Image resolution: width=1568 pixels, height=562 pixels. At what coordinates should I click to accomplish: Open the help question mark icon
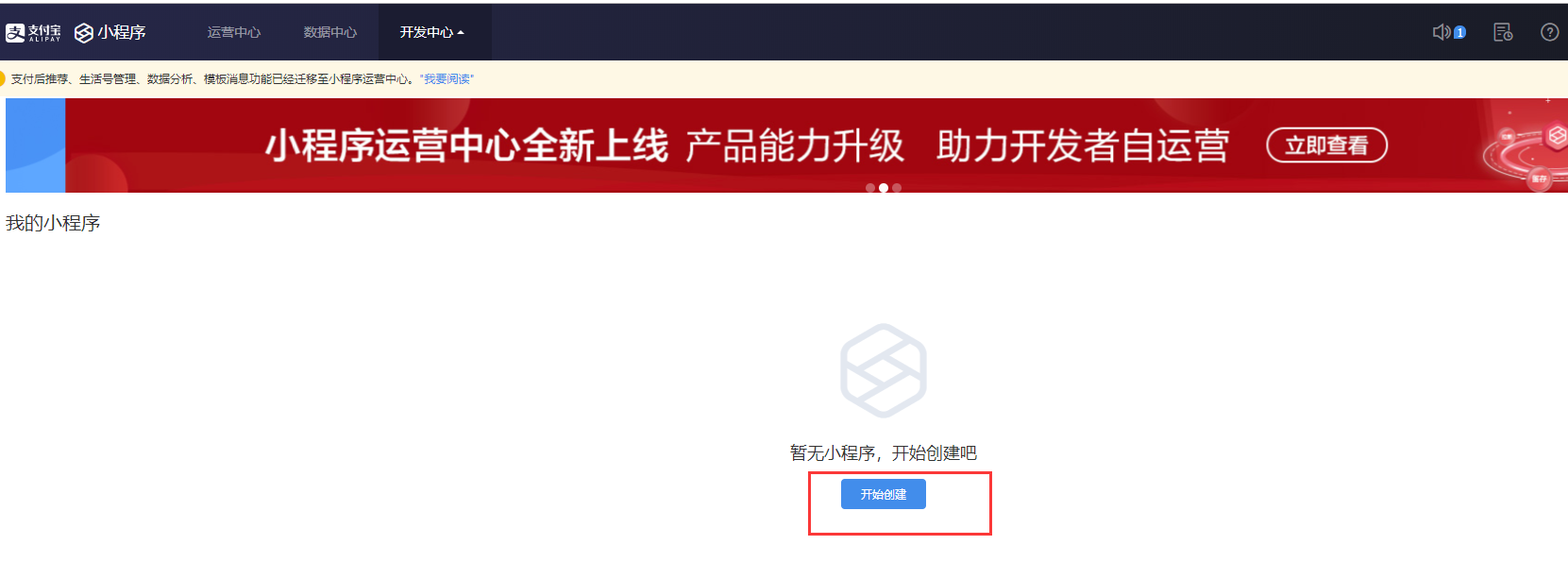tap(1549, 32)
